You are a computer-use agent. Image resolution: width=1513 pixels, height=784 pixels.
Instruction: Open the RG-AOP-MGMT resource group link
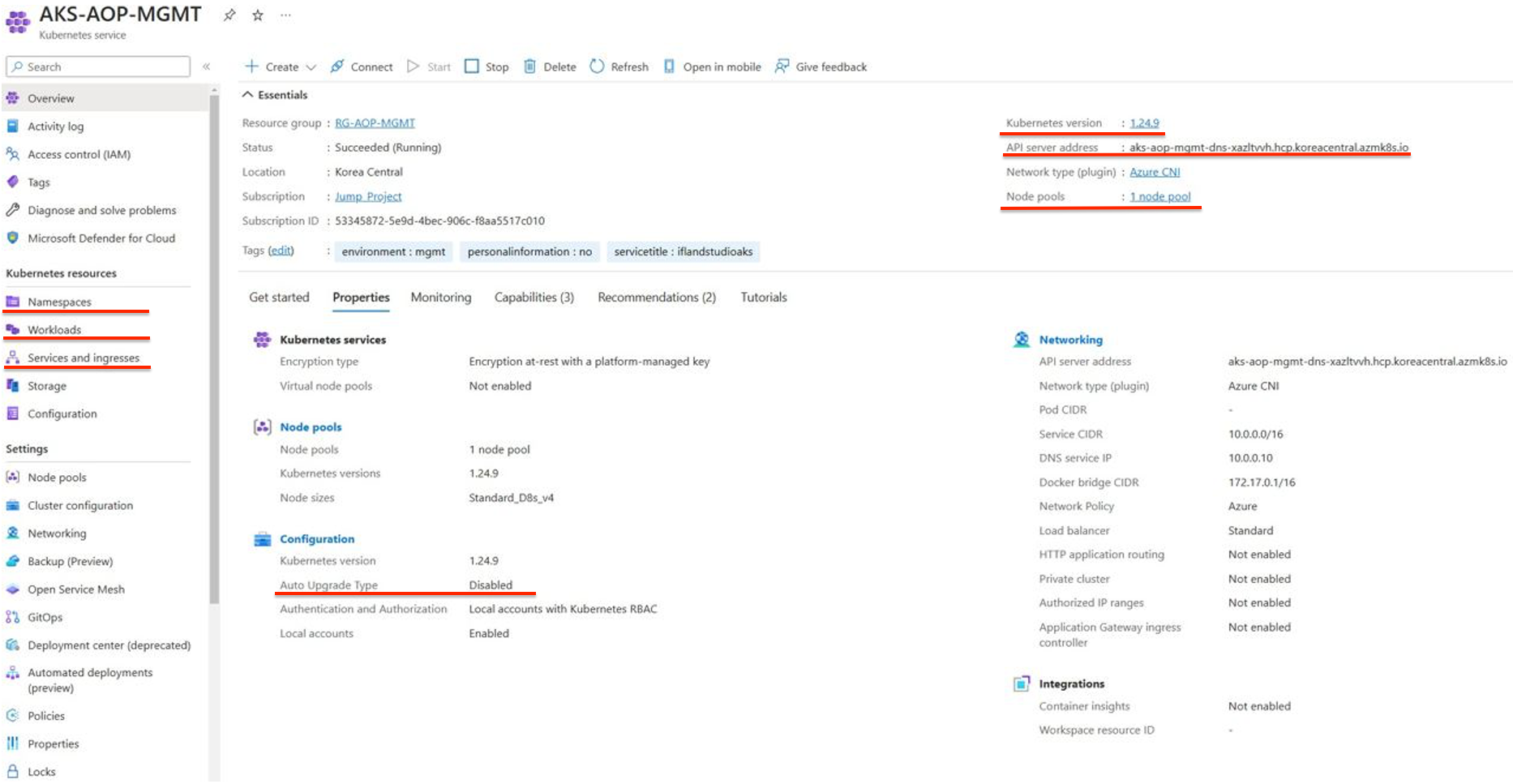pos(375,123)
